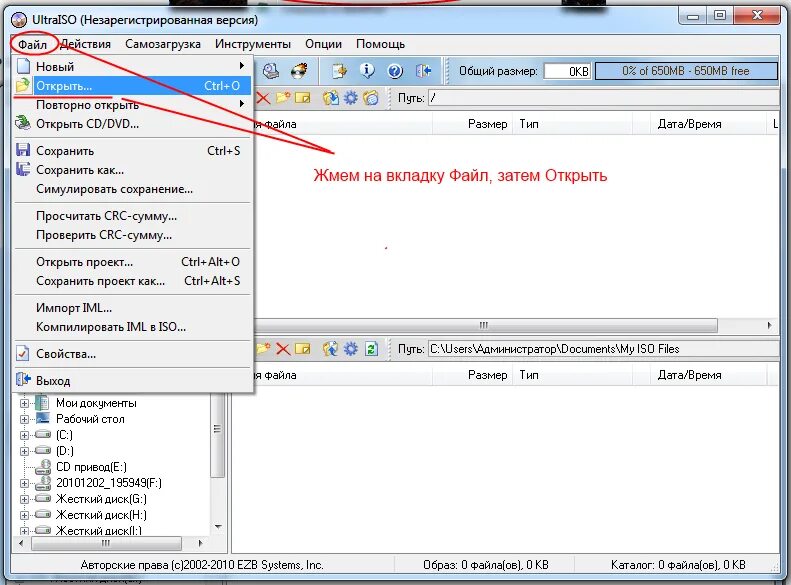Choose Компилировать IML в ISO... entry
791x585 pixels.
(132, 327)
